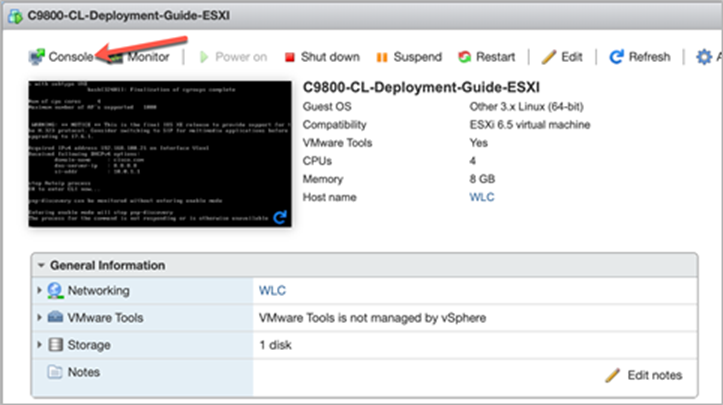Select the 'Memory' label

(323, 179)
